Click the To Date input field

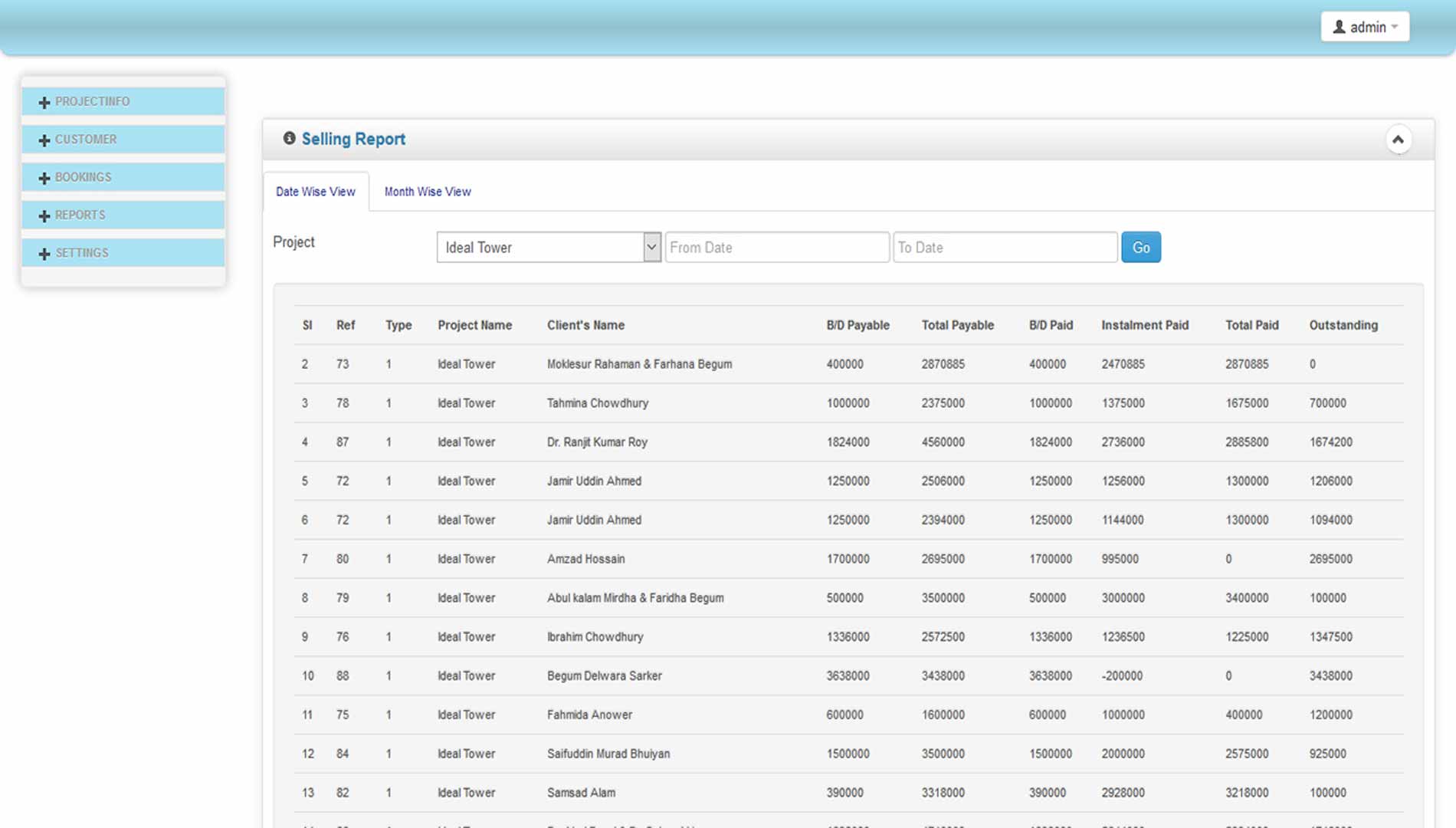click(x=1005, y=247)
